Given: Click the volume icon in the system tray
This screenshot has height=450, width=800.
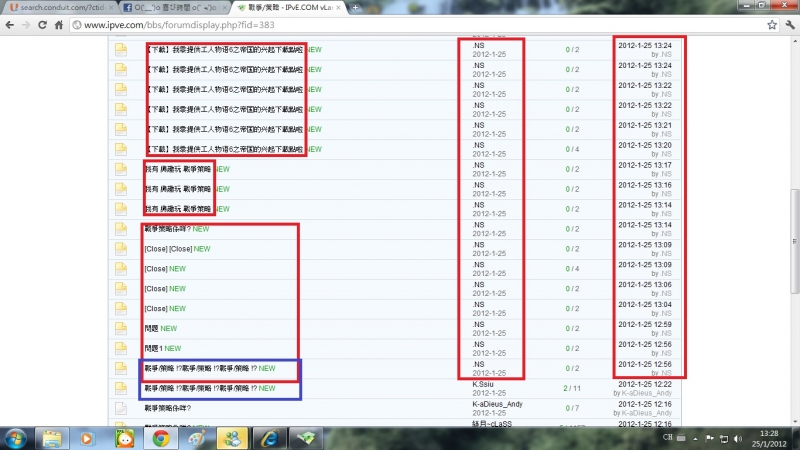Looking at the screenshot, I should [738, 439].
